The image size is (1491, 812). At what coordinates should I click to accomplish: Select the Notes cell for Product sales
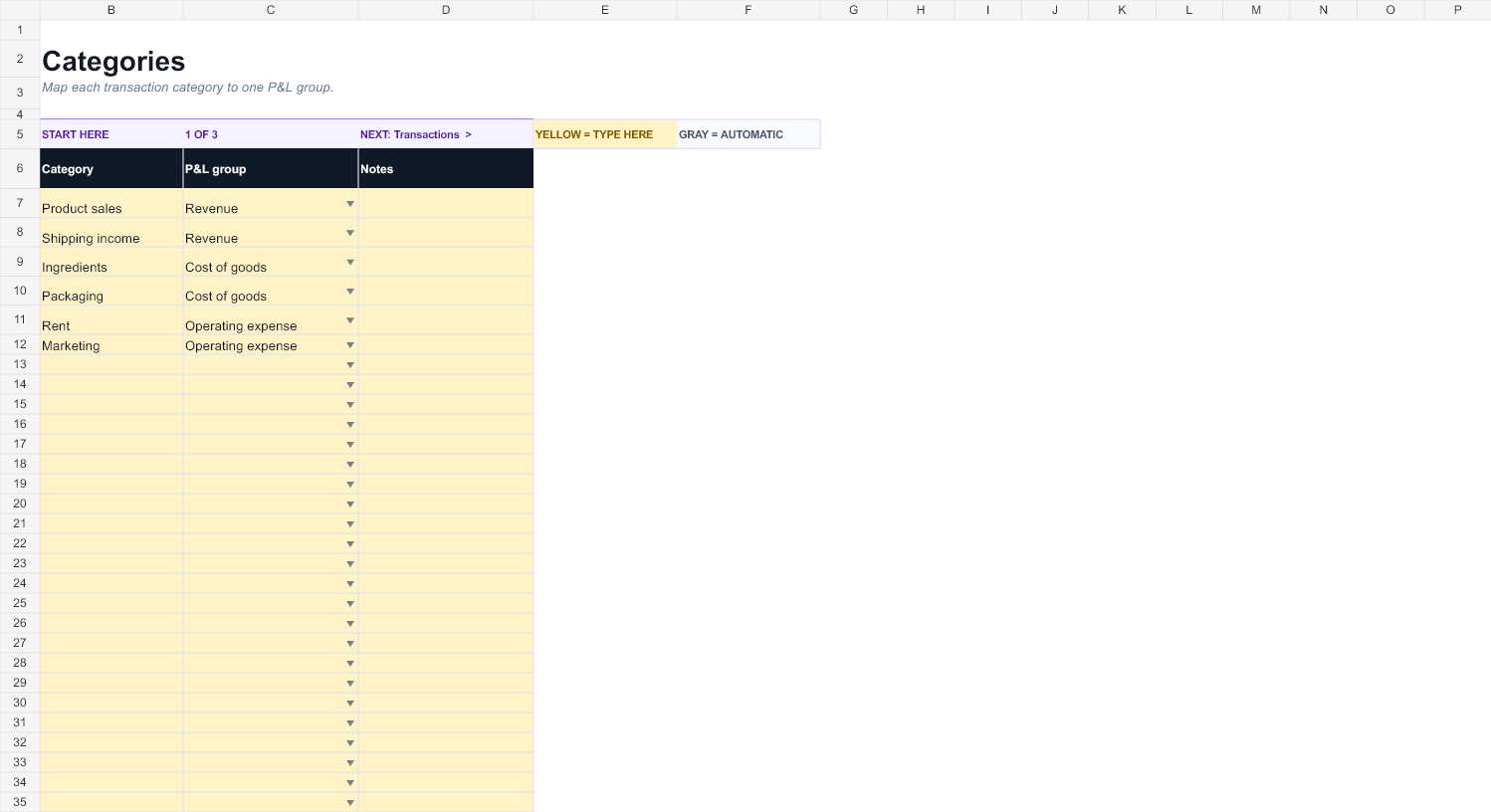(x=446, y=203)
